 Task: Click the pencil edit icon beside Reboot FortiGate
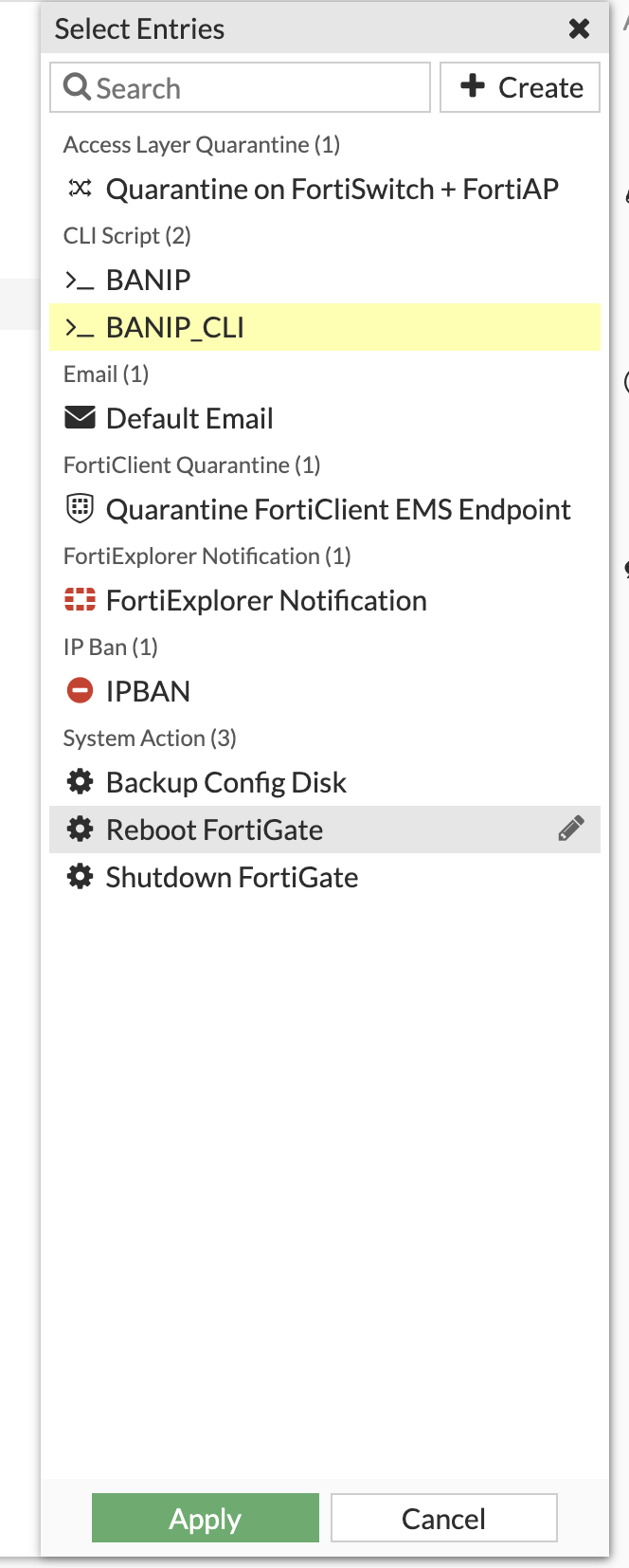pyautogui.click(x=571, y=829)
